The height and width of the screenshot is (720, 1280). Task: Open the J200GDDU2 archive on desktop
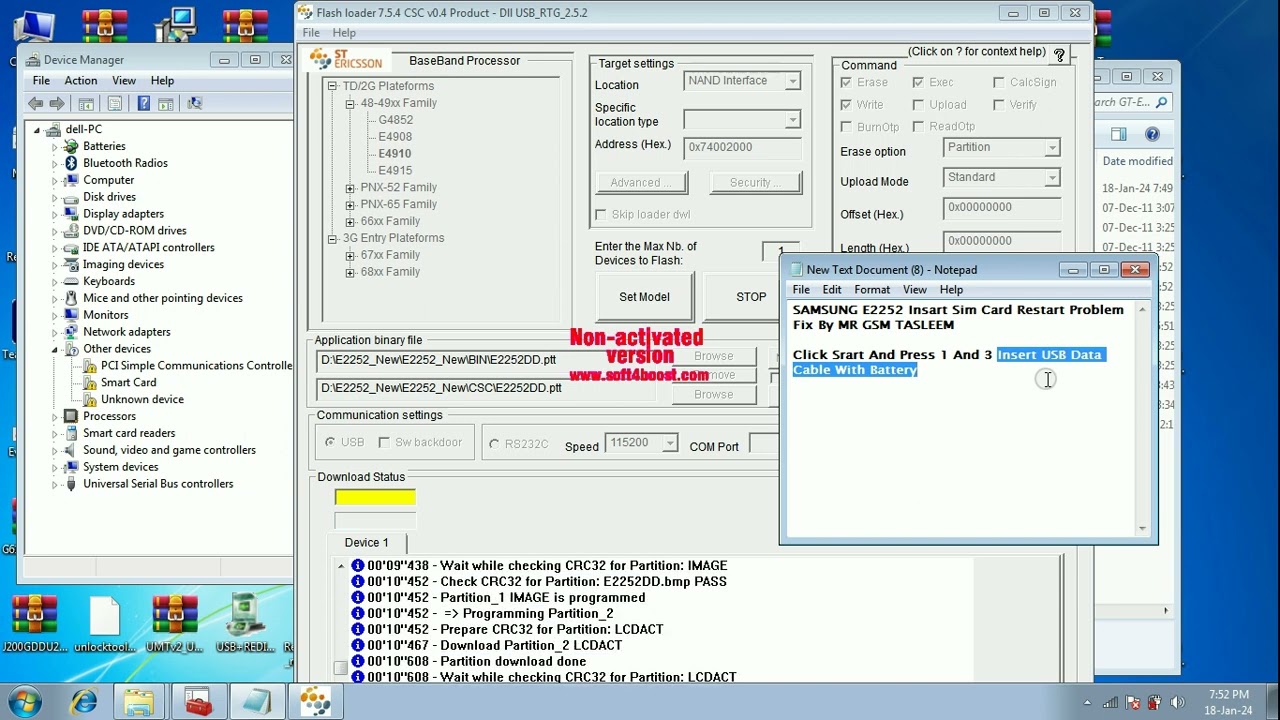pos(34,624)
